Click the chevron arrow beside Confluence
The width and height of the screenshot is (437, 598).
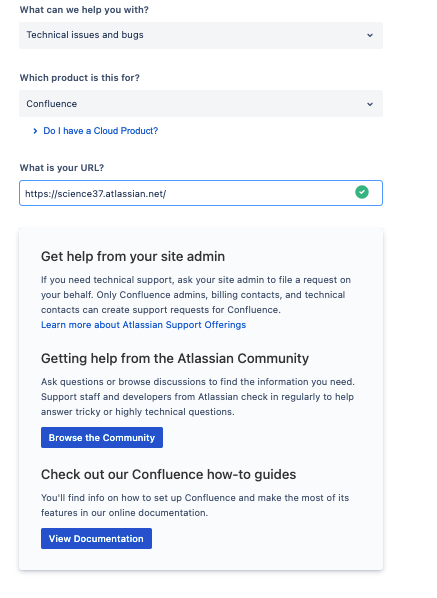point(370,104)
